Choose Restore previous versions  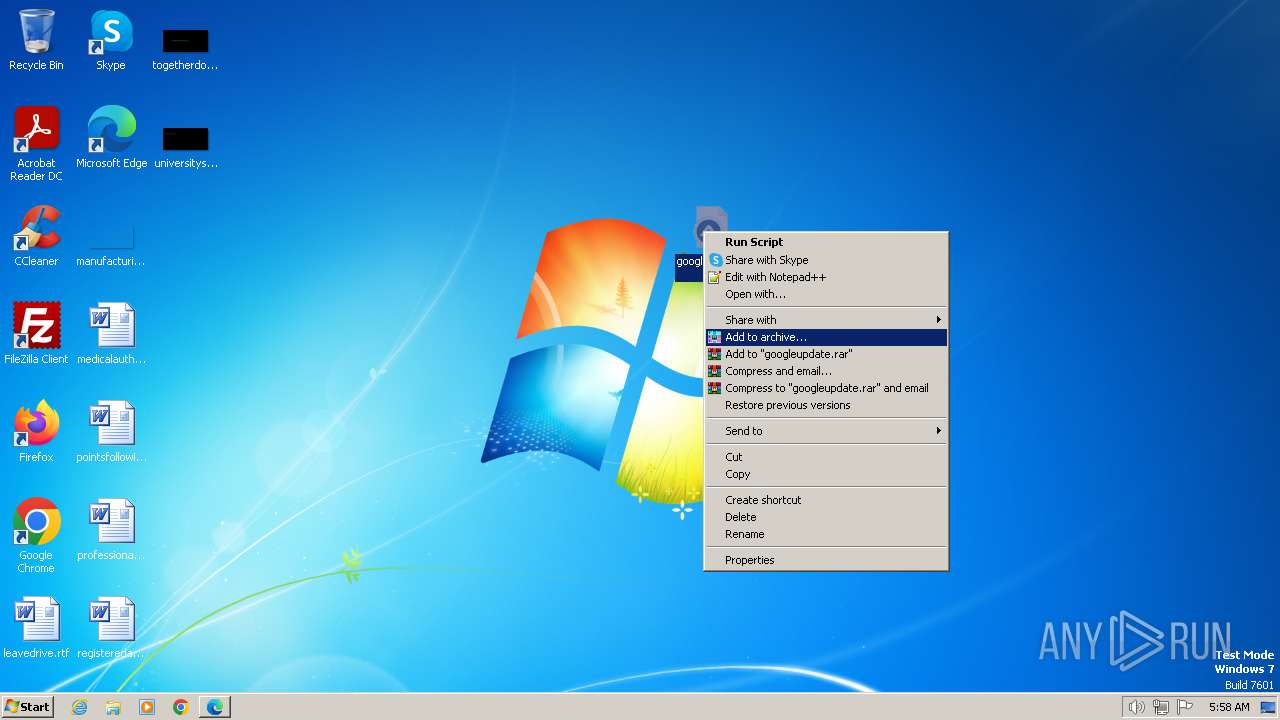(826, 405)
